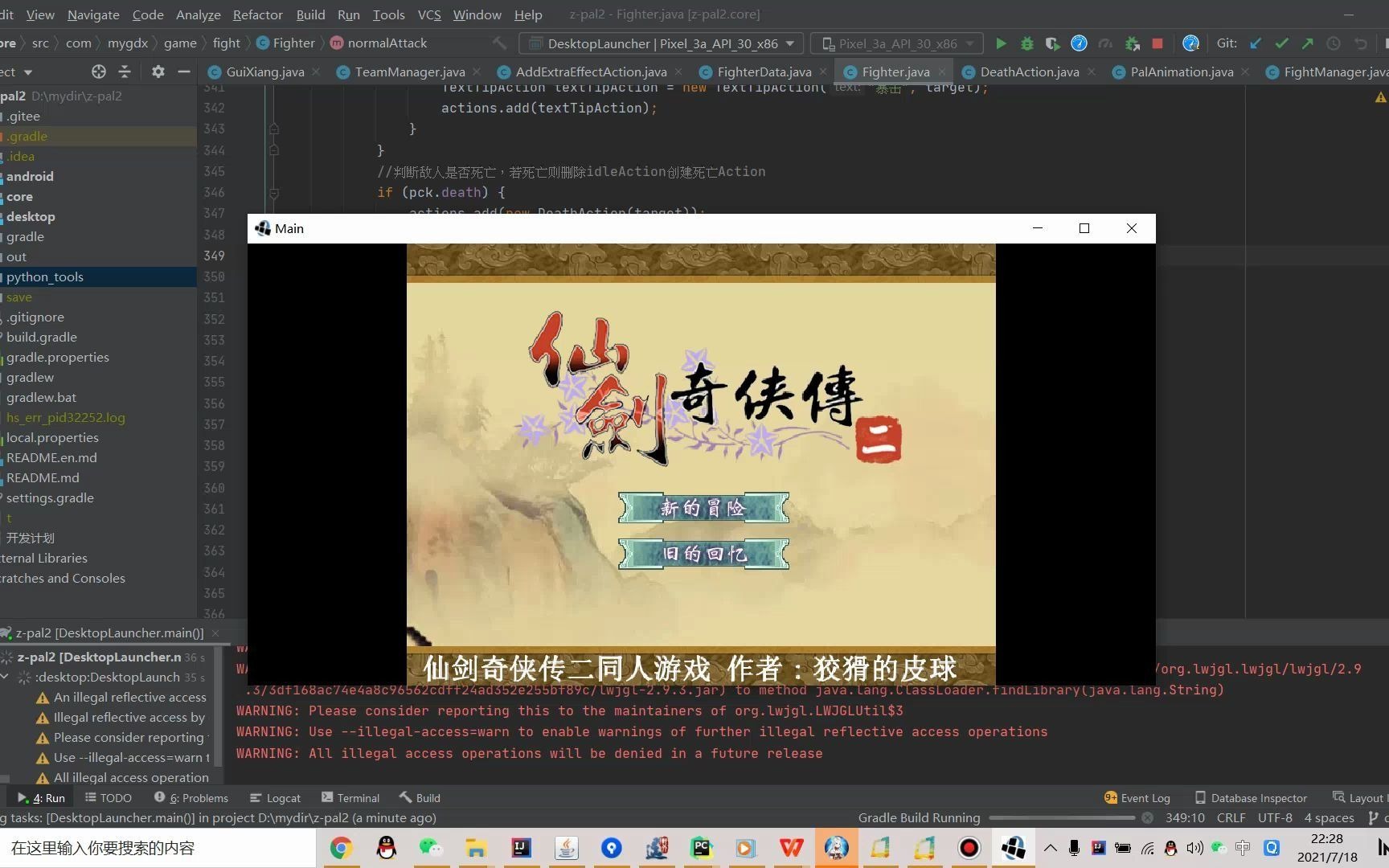The width and height of the screenshot is (1389, 868).
Task: Open the 4 spaces indent setting
Action: (x=1329, y=817)
